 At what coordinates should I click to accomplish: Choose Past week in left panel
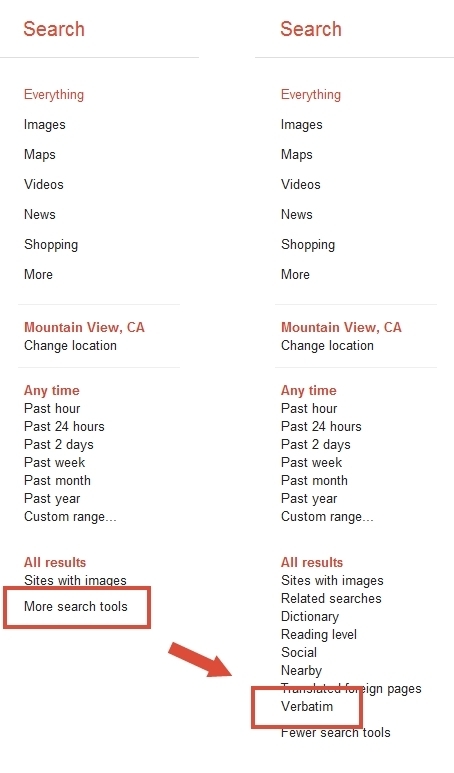[54, 462]
